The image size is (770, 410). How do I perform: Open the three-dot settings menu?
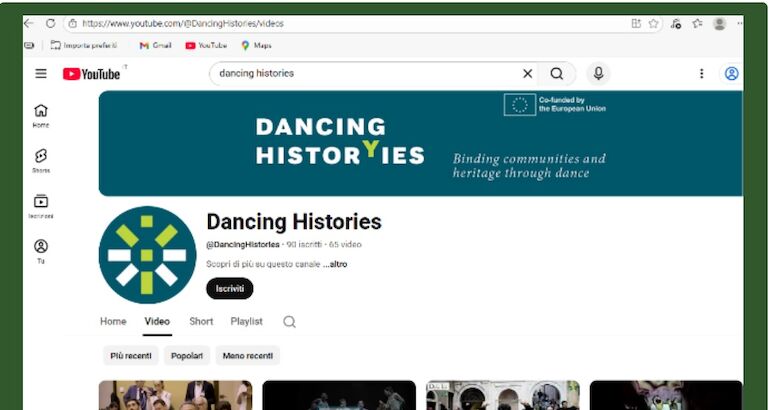point(701,73)
